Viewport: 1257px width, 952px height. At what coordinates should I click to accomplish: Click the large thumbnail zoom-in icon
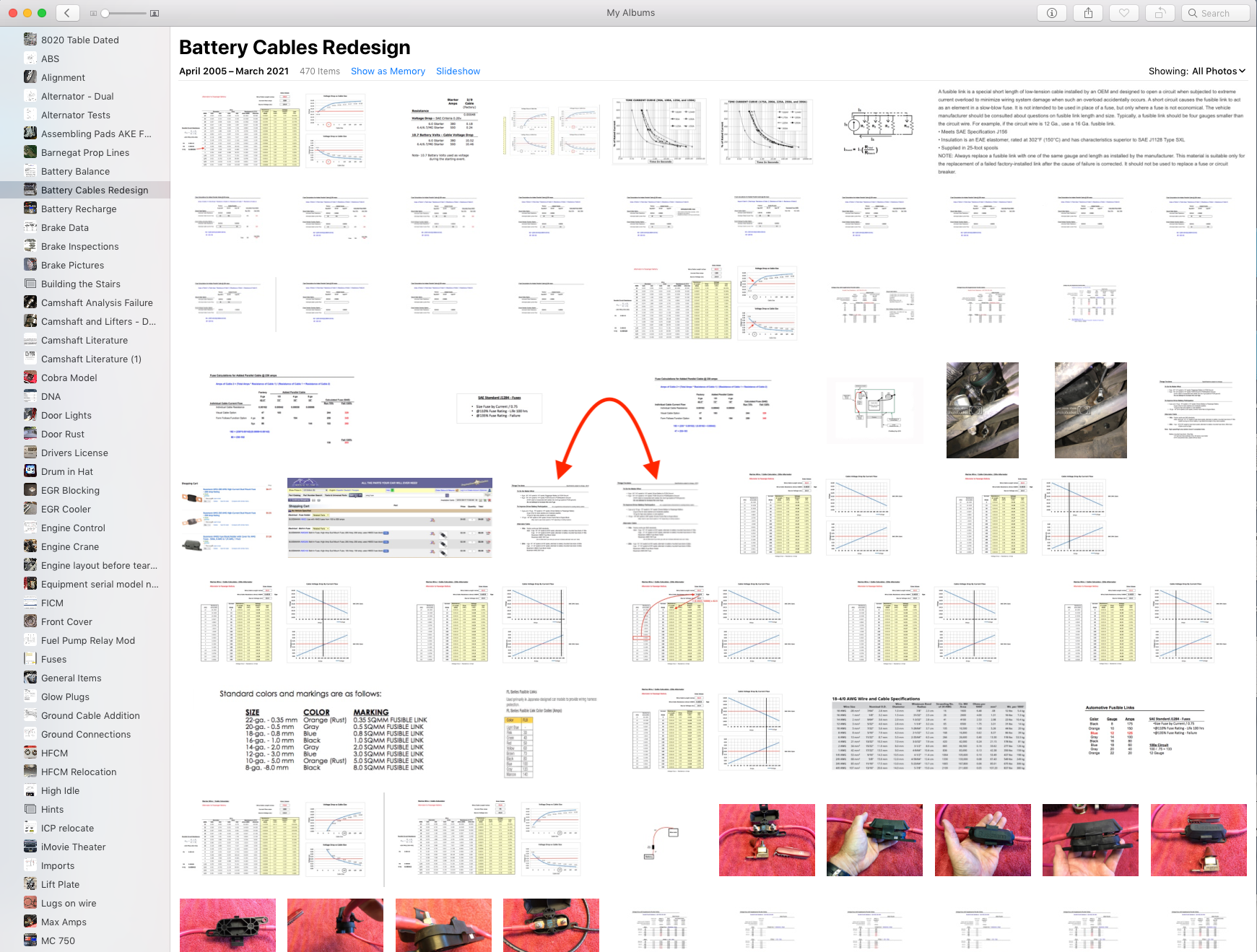click(x=154, y=14)
